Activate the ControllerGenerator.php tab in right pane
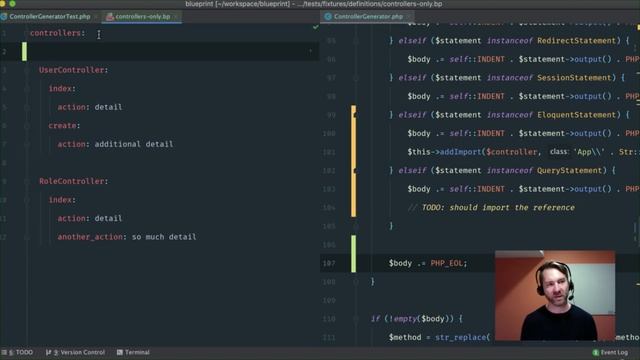The image size is (640, 360). (x=368, y=17)
